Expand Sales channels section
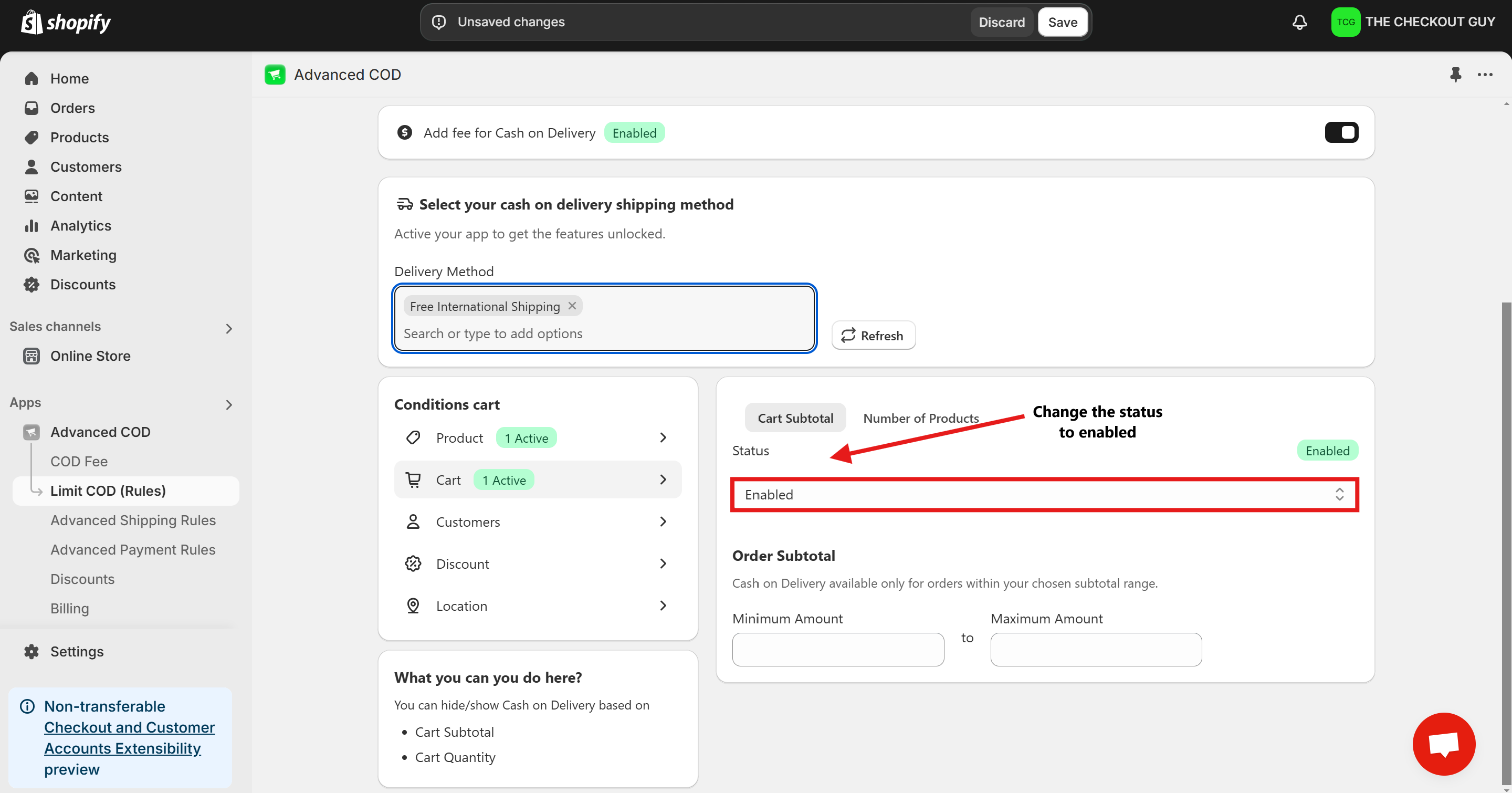 click(x=229, y=328)
